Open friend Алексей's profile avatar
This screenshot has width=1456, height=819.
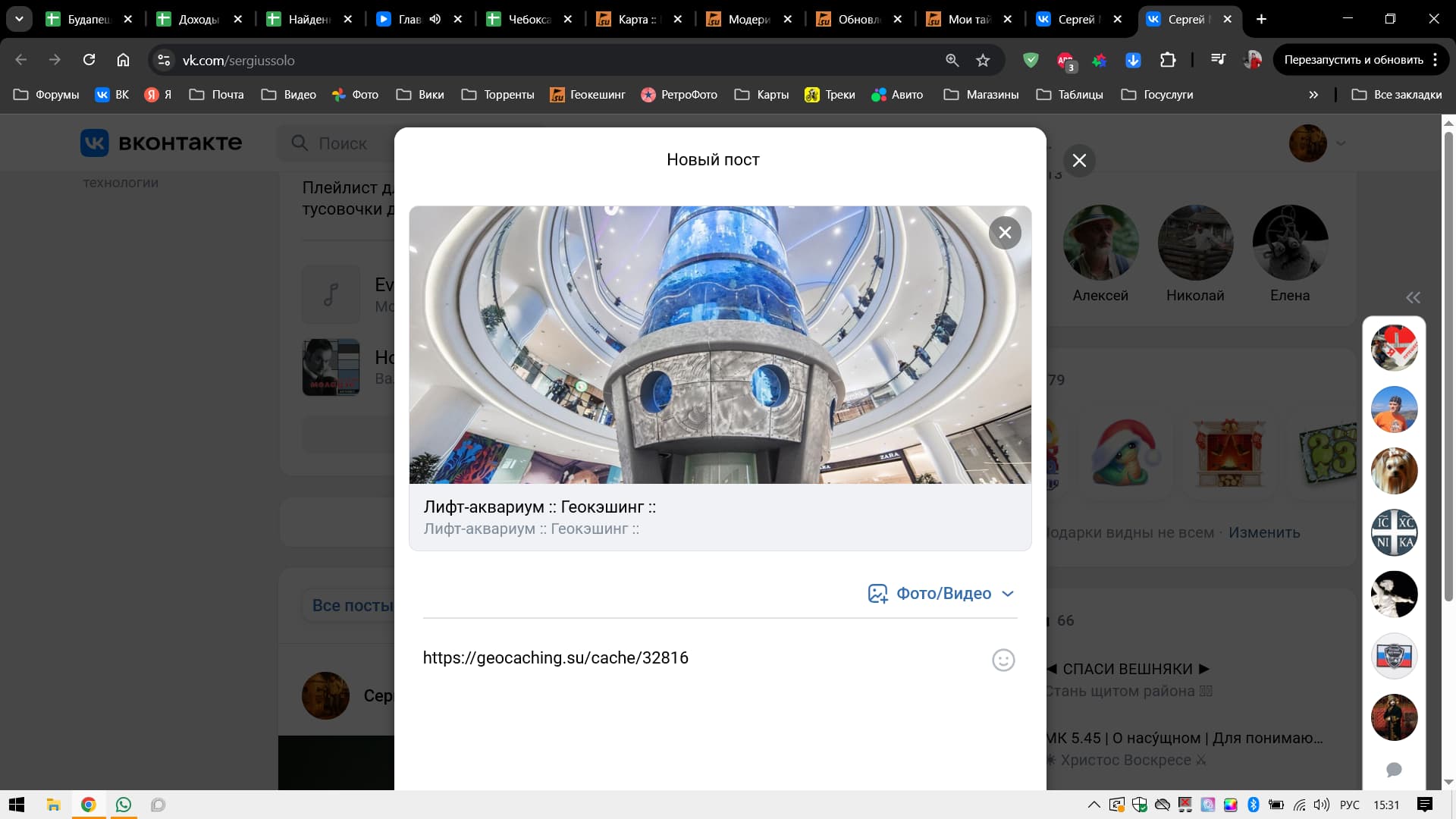tap(1100, 243)
